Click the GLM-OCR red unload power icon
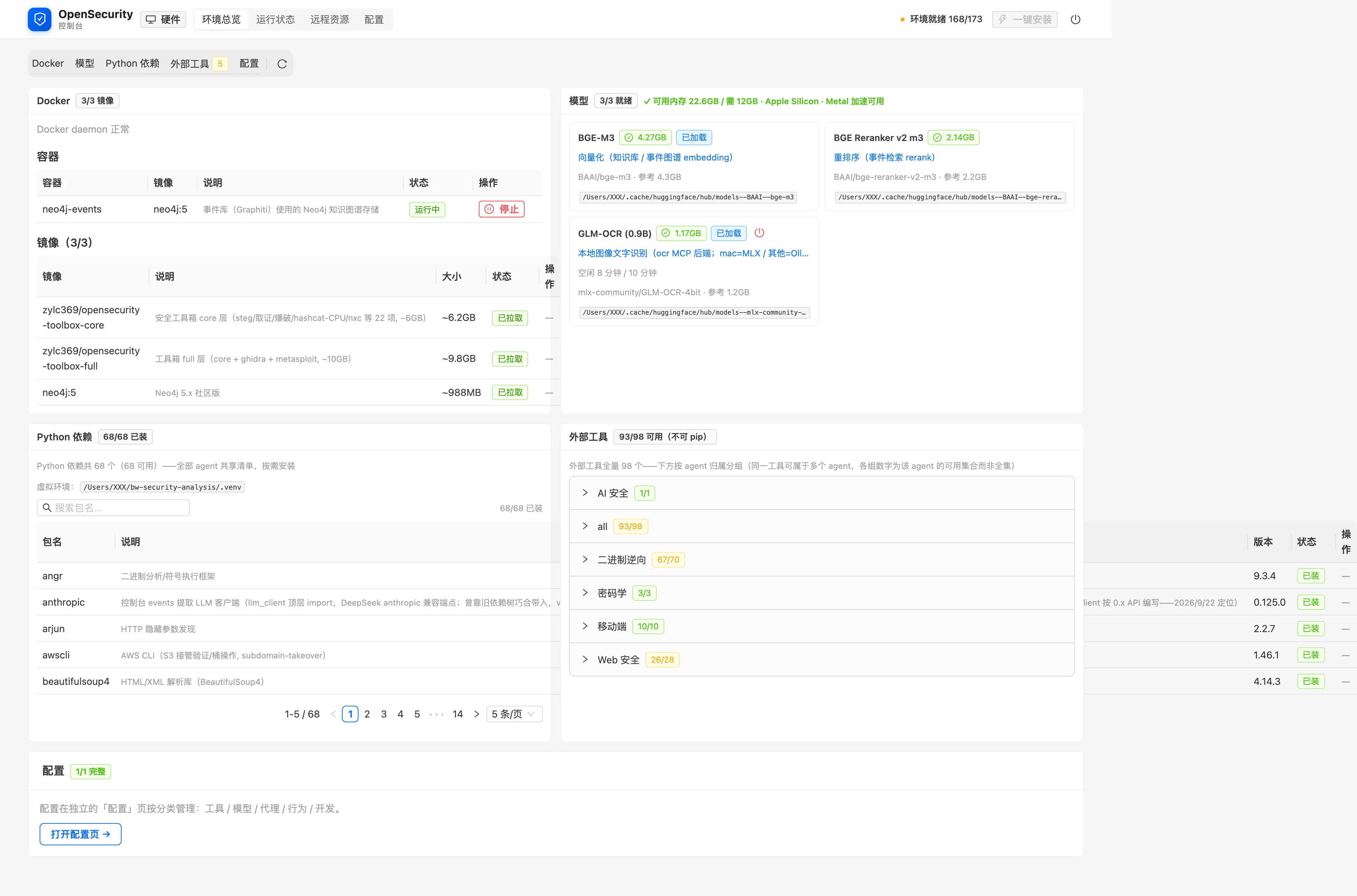Screen dimensions: 1357x896 pos(759,233)
